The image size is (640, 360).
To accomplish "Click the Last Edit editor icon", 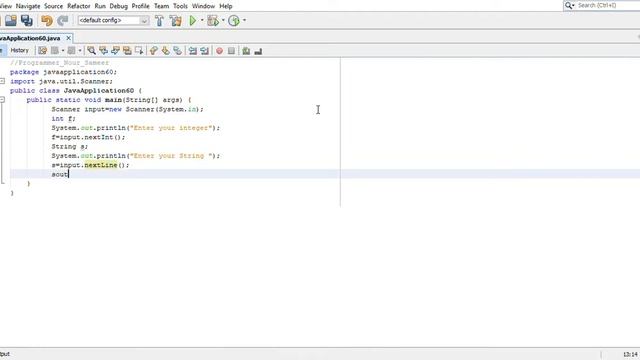I will 42,51.
